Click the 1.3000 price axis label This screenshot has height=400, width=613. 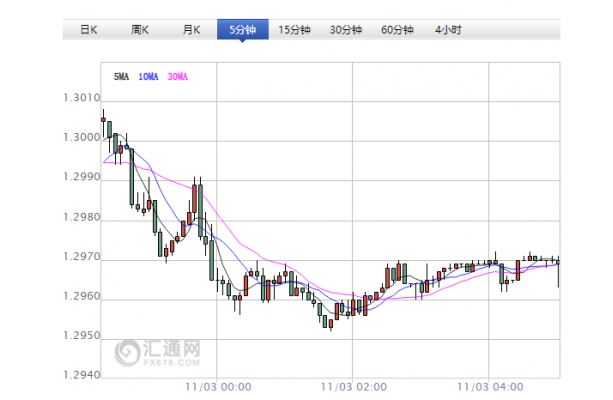click(82, 138)
